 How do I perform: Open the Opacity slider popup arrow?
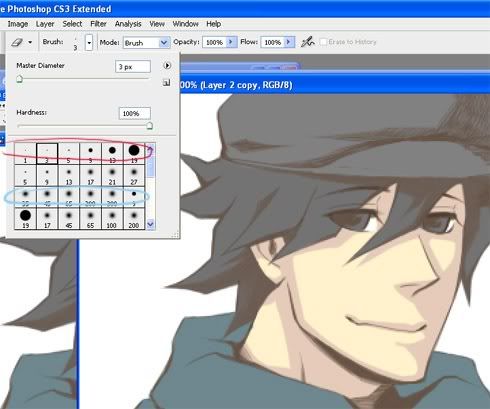[x=231, y=42]
